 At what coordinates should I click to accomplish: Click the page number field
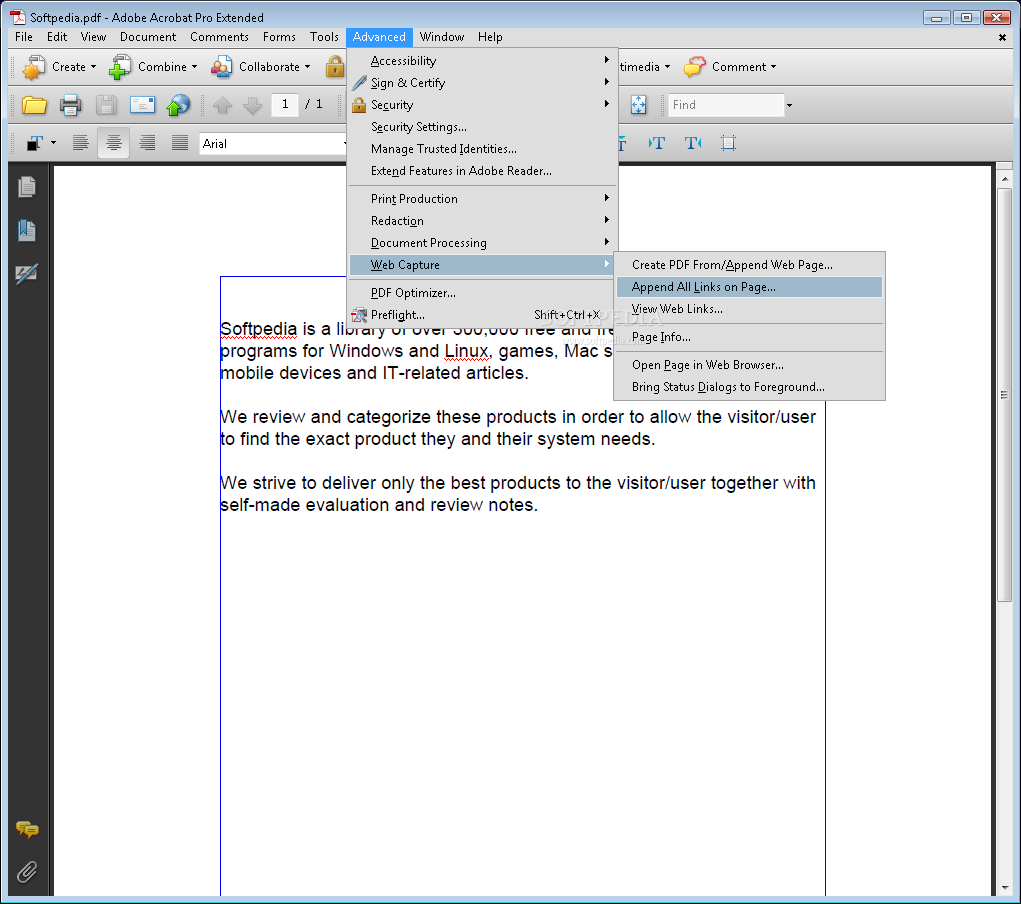285,104
